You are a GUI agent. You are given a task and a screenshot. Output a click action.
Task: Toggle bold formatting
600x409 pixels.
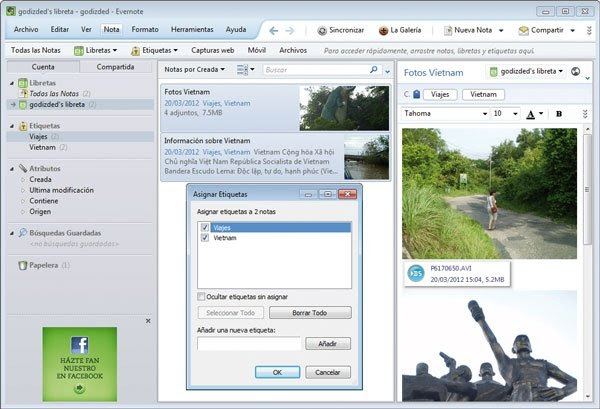(x=559, y=114)
